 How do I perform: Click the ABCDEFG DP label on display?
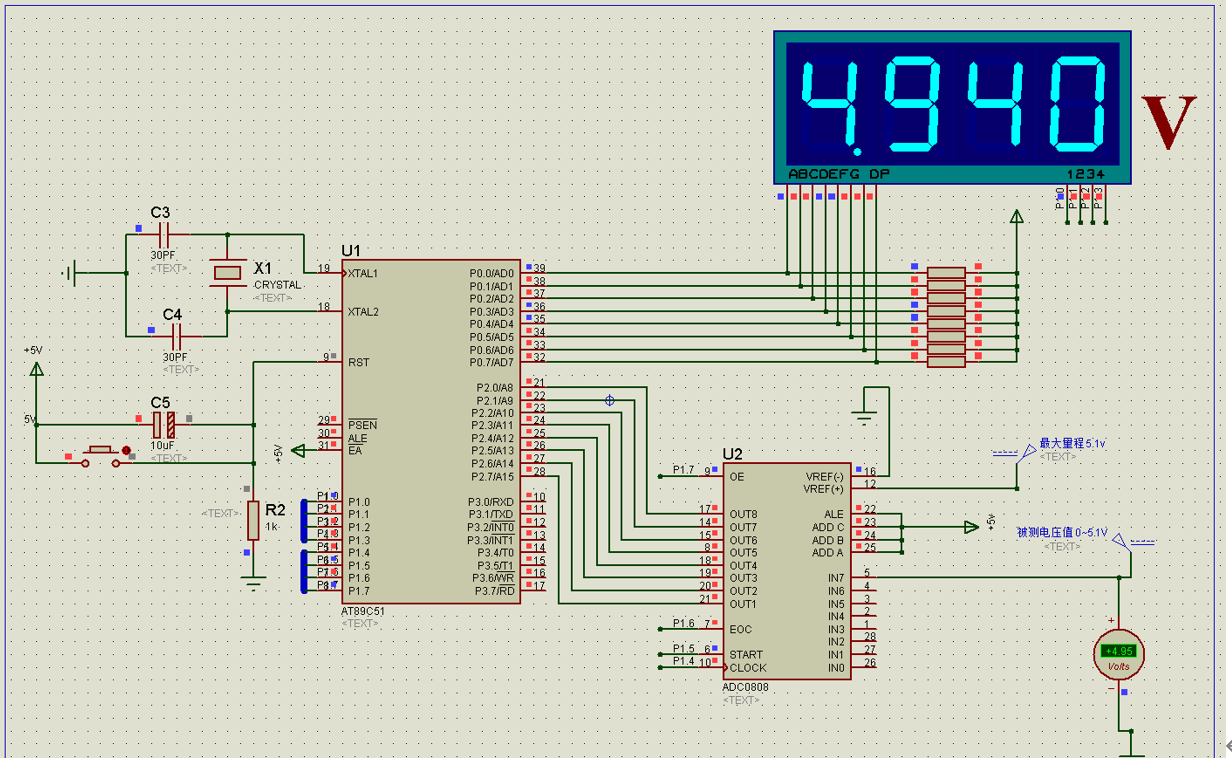[x=838, y=174]
